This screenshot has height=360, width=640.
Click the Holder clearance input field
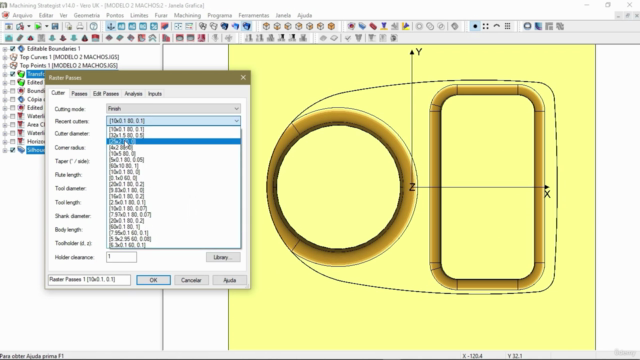122,257
